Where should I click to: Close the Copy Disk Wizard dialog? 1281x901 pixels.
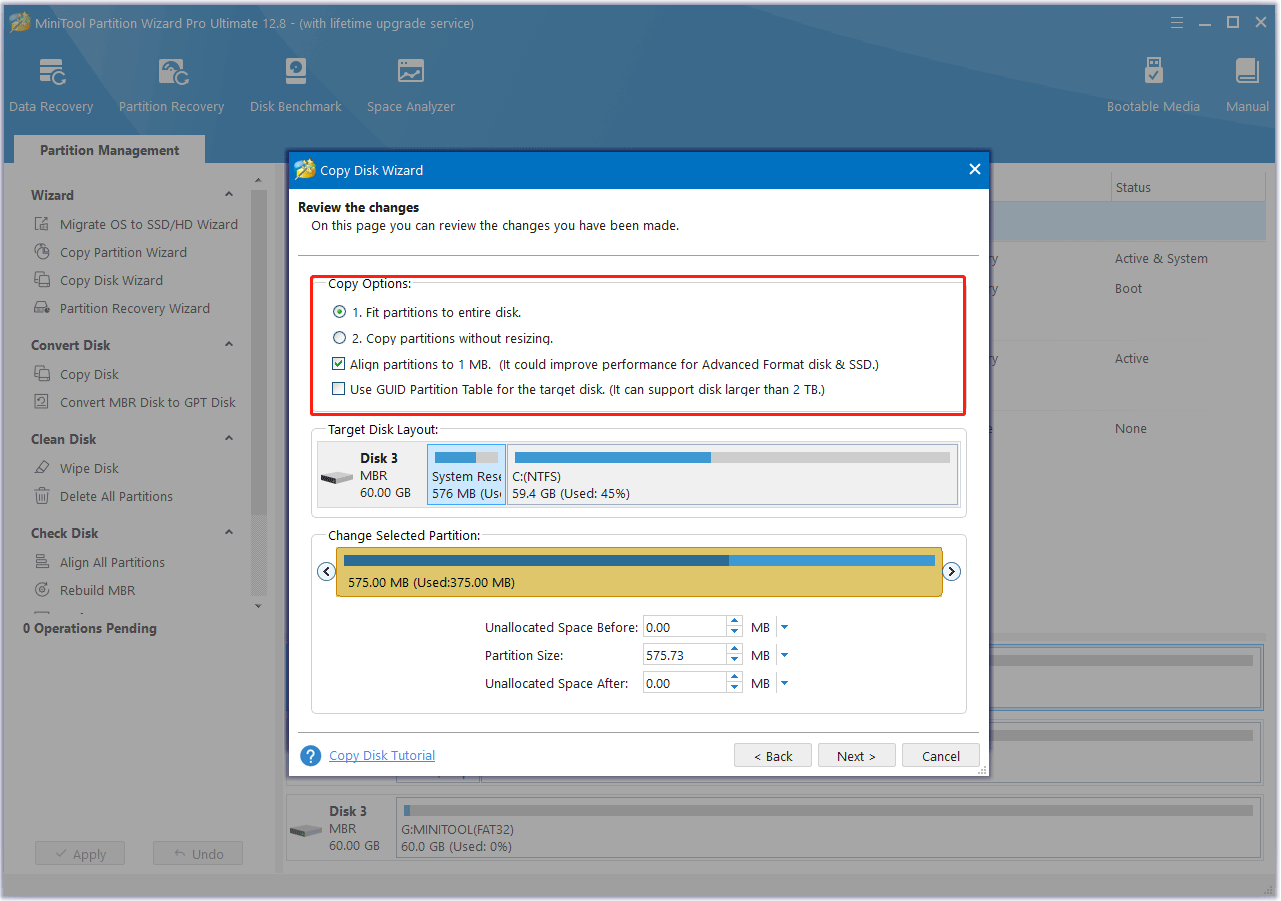pos(975,170)
